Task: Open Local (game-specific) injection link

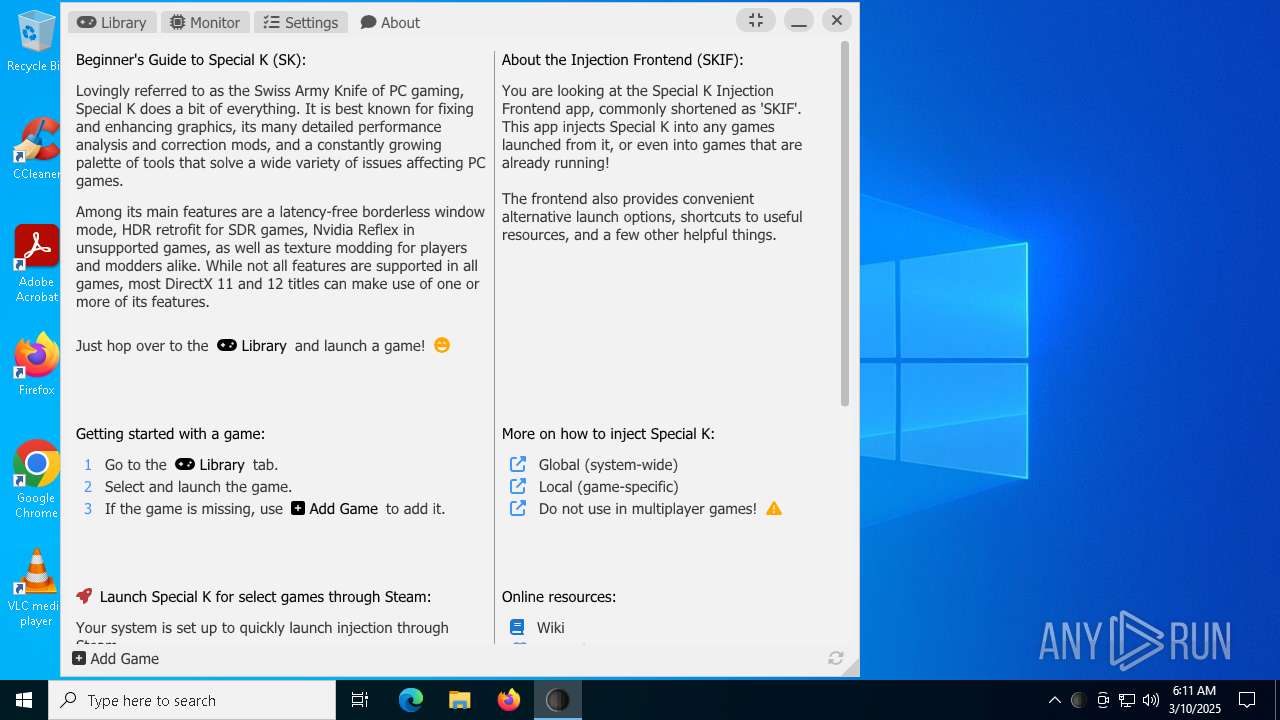Action: 608,487
